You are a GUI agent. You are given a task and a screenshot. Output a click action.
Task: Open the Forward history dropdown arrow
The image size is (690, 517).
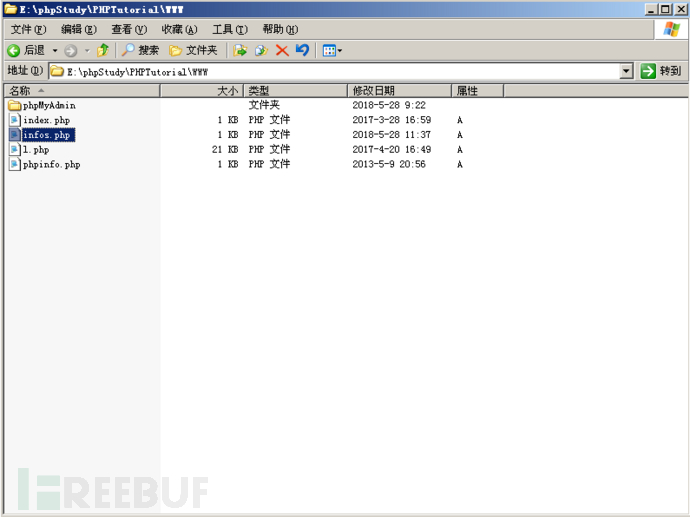click(x=87, y=51)
